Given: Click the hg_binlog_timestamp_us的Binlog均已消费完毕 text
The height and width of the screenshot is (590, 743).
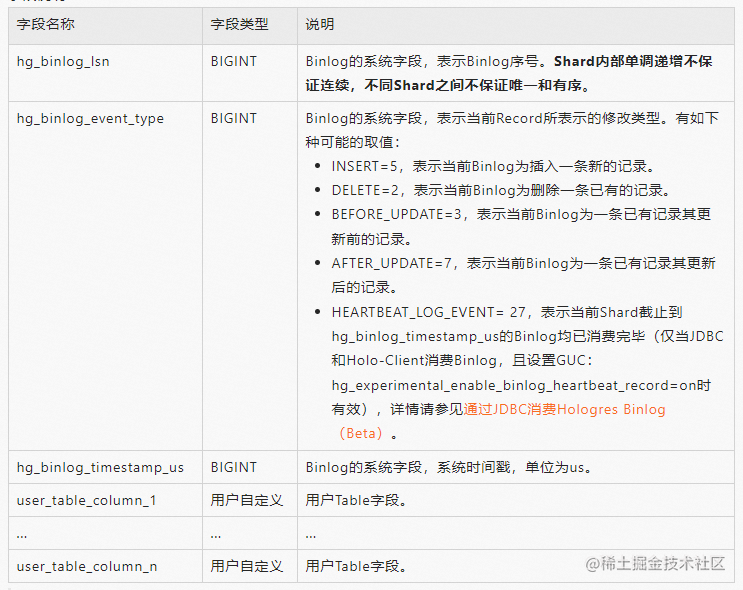Looking at the screenshot, I should 488,336.
